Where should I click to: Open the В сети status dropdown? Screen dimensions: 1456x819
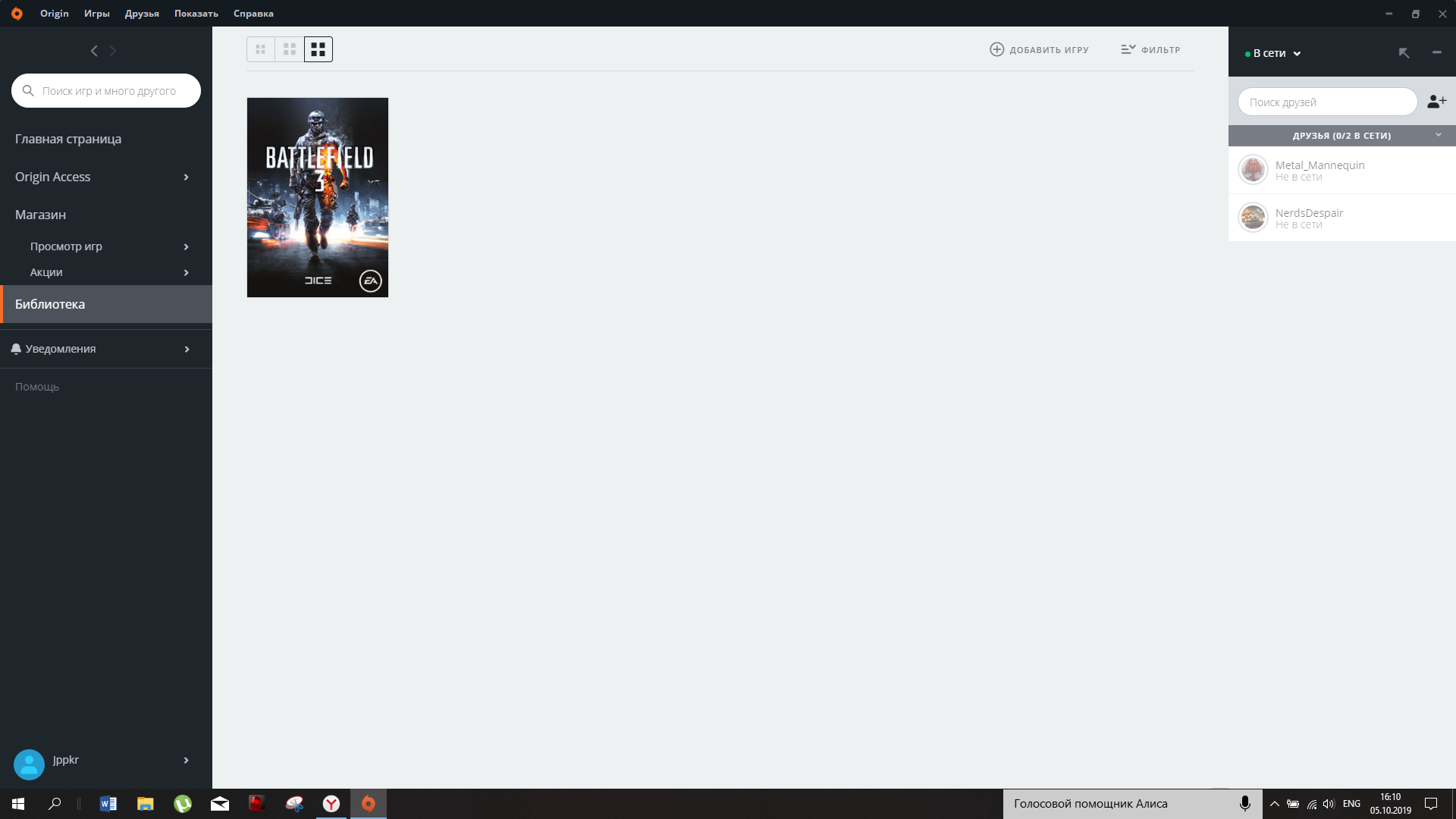point(1273,53)
